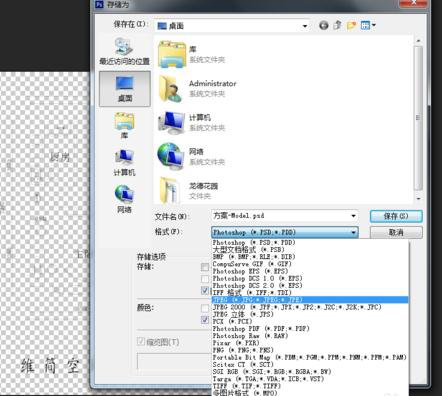Open the view menu icon

tap(368, 25)
